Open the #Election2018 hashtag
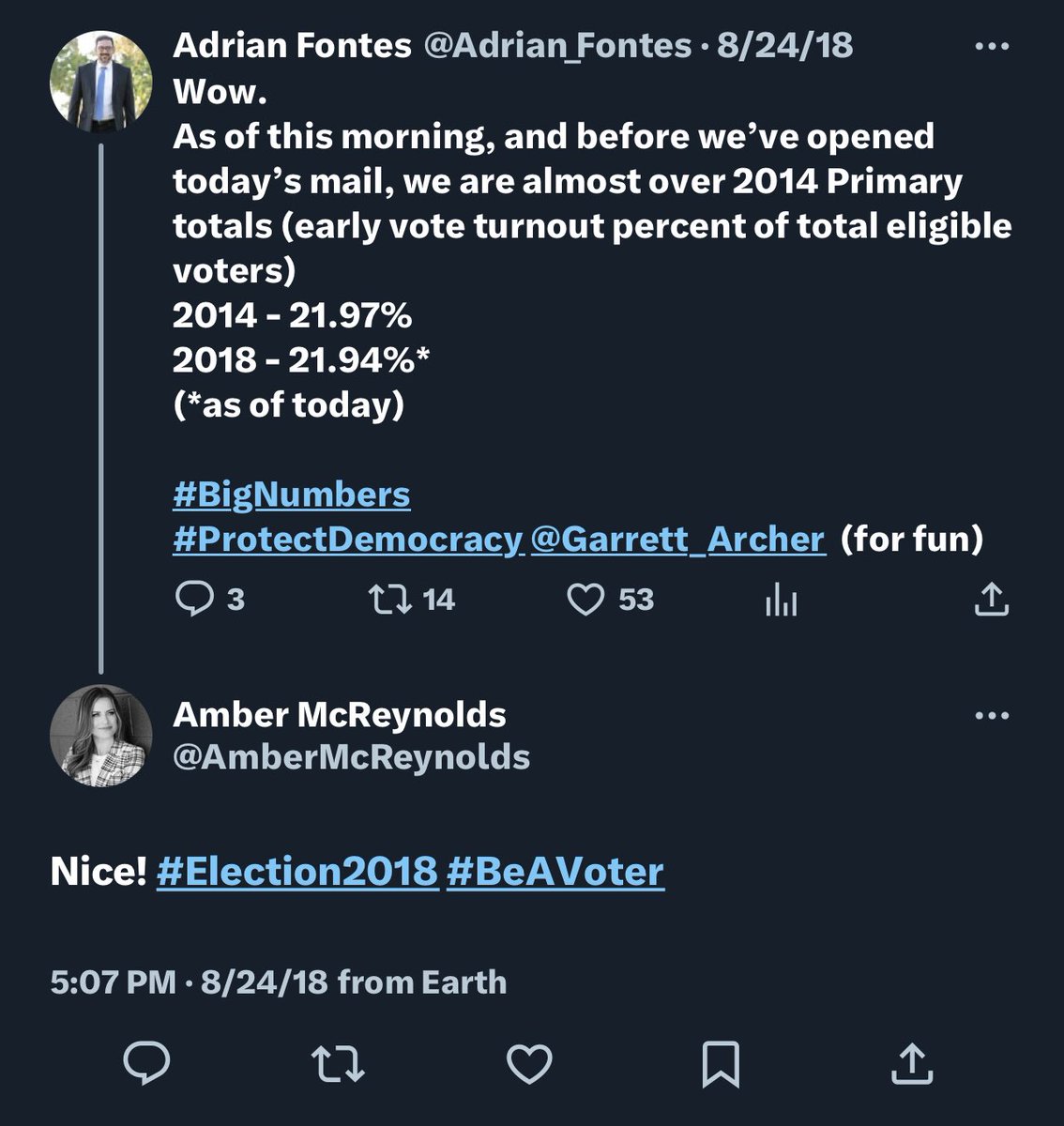This screenshot has width=1064, height=1126. pyautogui.click(x=297, y=872)
